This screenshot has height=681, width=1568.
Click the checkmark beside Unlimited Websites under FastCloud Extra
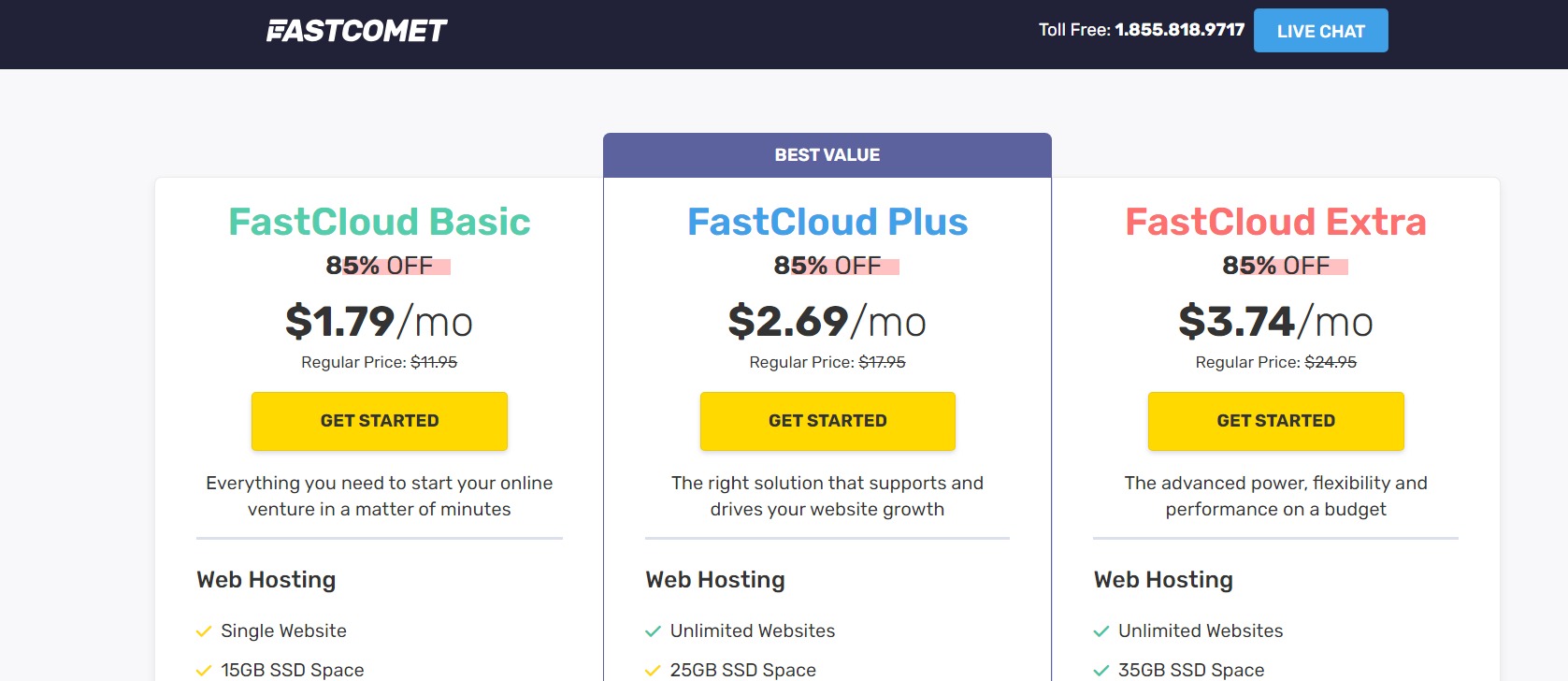[x=1100, y=630]
